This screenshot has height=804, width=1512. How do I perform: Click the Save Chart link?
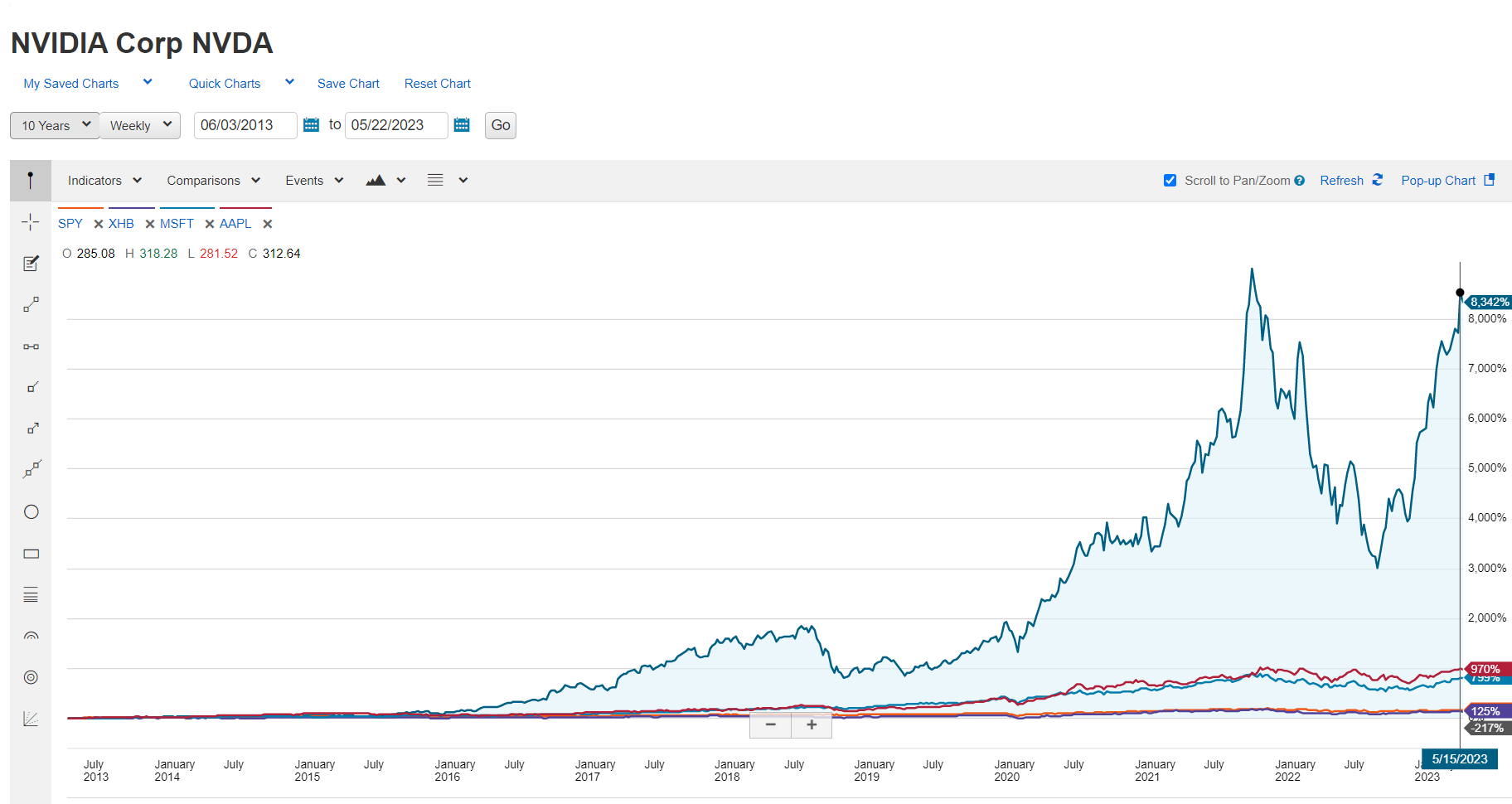point(348,84)
